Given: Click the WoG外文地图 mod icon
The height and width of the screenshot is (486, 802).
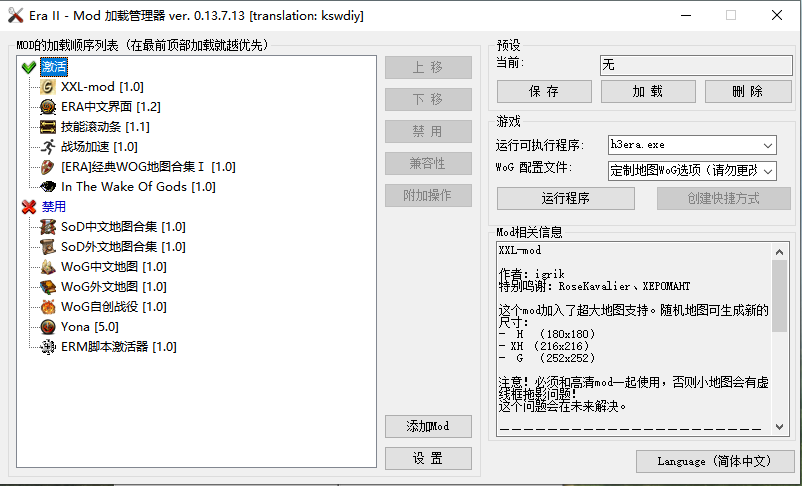Looking at the screenshot, I should click(48, 286).
